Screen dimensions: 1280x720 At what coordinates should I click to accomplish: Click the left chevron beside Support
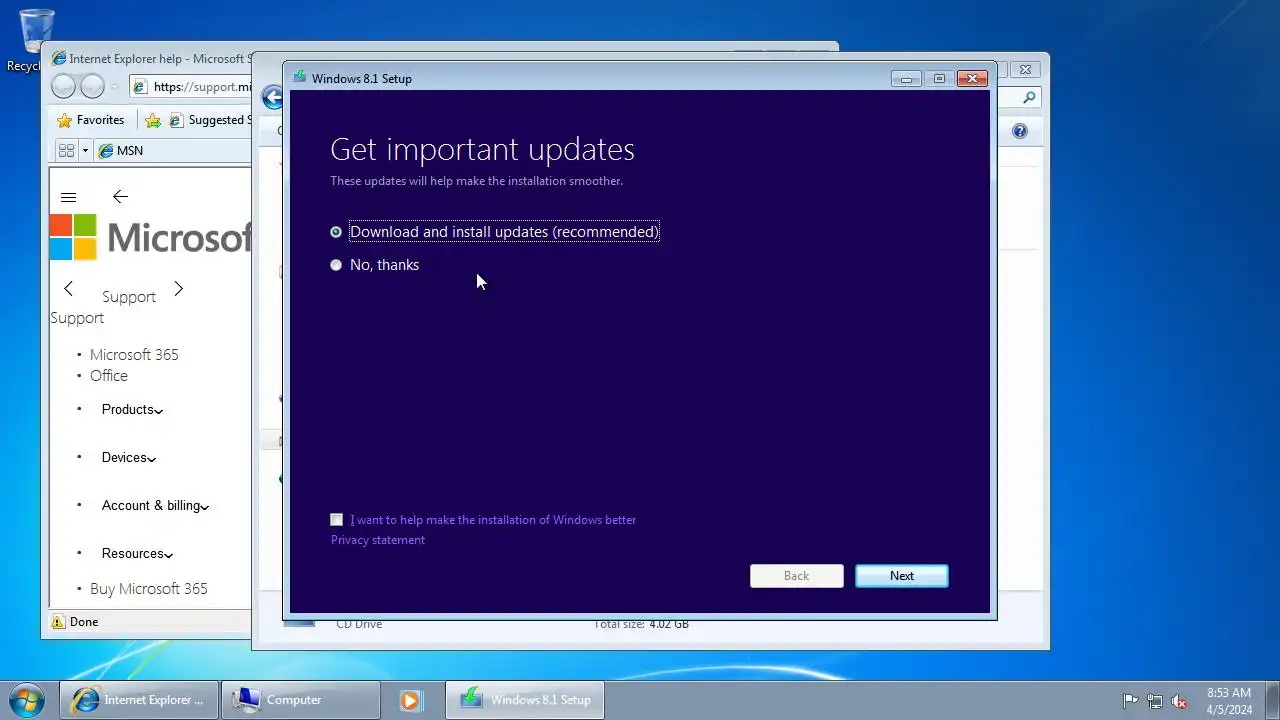(x=68, y=289)
